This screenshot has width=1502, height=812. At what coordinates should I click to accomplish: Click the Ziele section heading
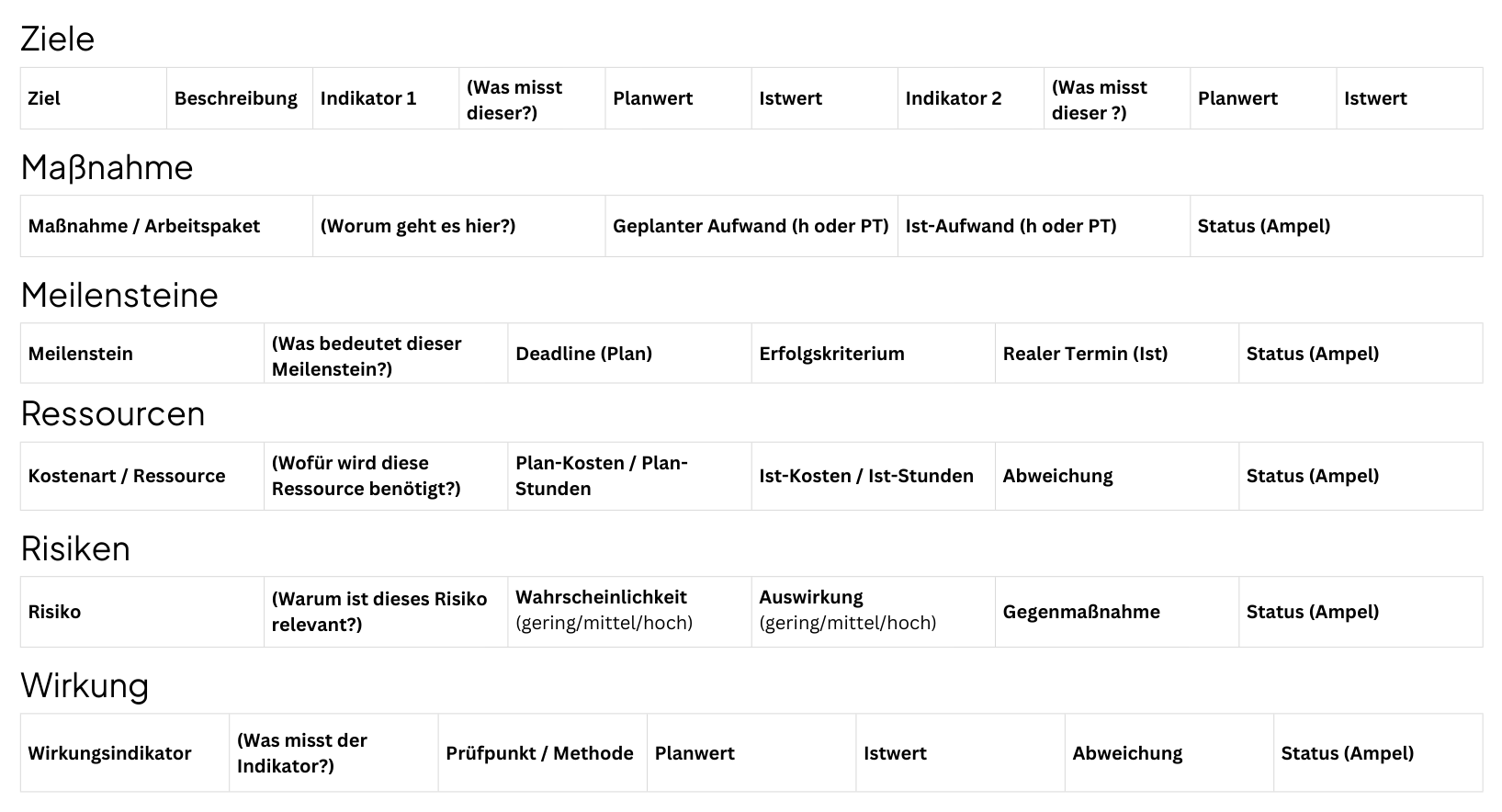pyautogui.click(x=57, y=39)
